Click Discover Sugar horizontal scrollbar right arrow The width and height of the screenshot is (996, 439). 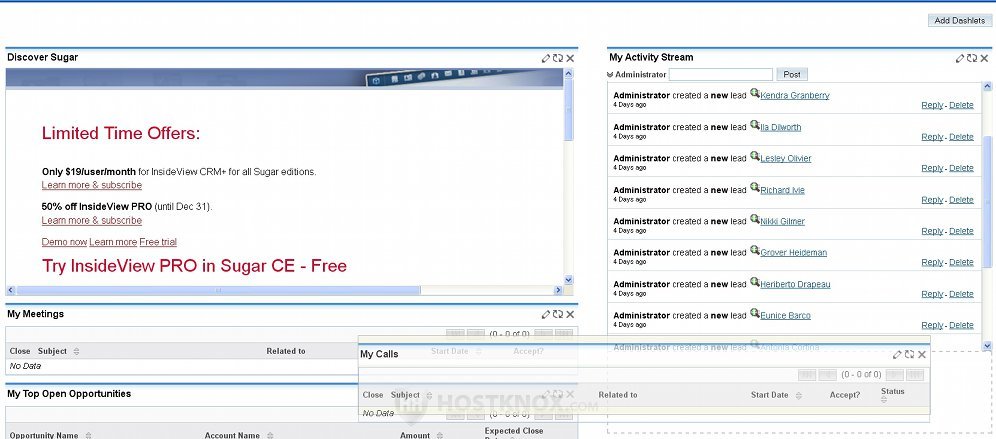point(558,290)
